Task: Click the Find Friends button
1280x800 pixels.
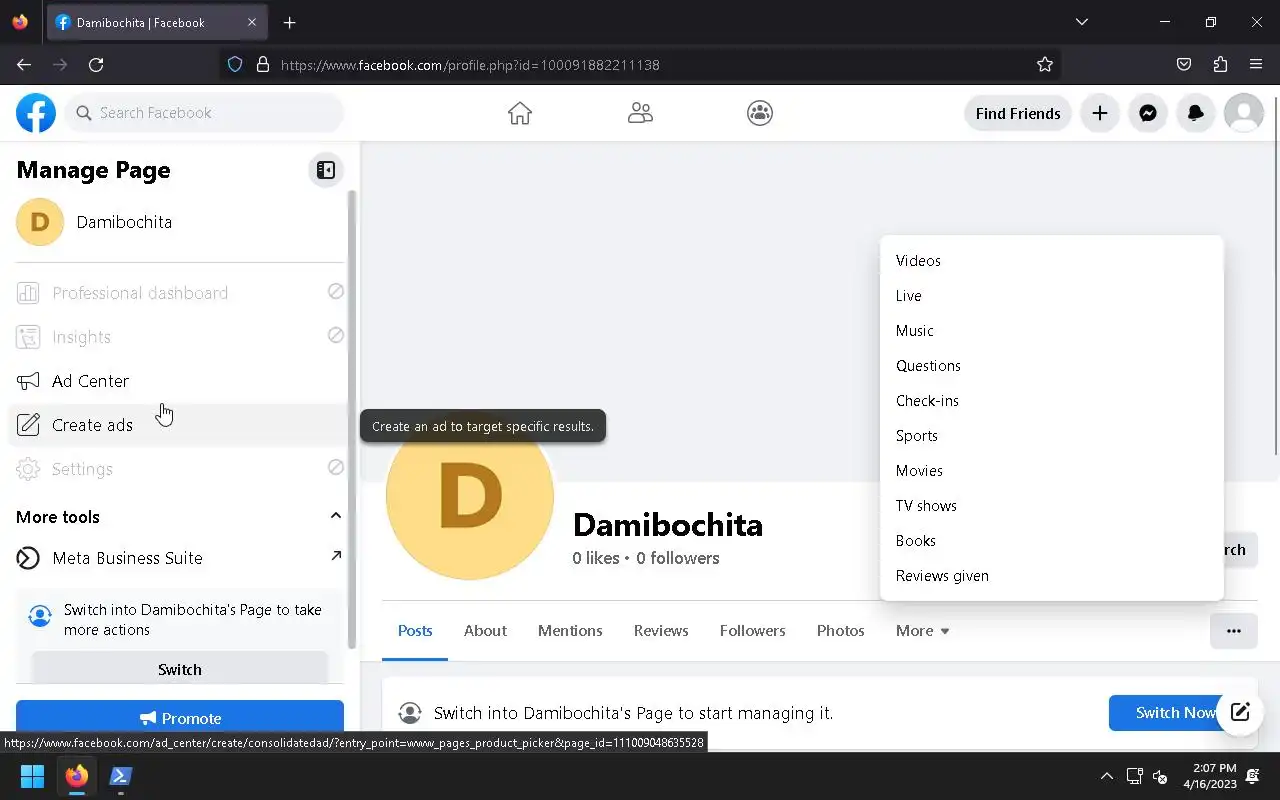Action: (x=1018, y=113)
